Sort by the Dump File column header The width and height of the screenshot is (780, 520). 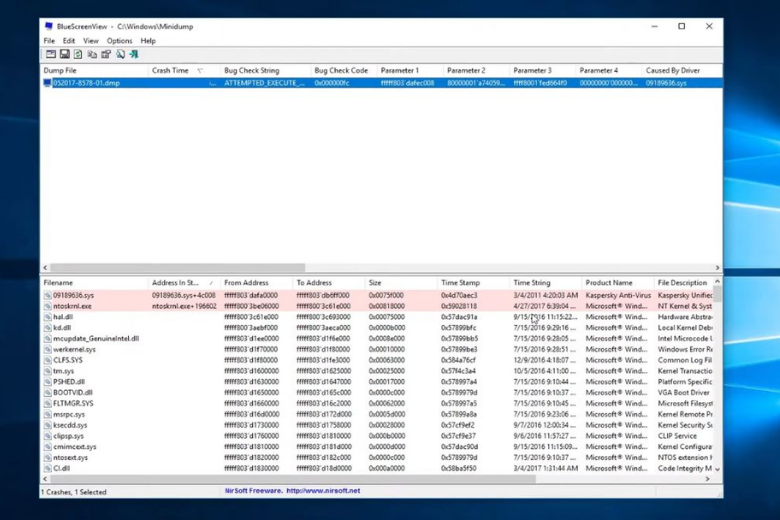coord(94,71)
